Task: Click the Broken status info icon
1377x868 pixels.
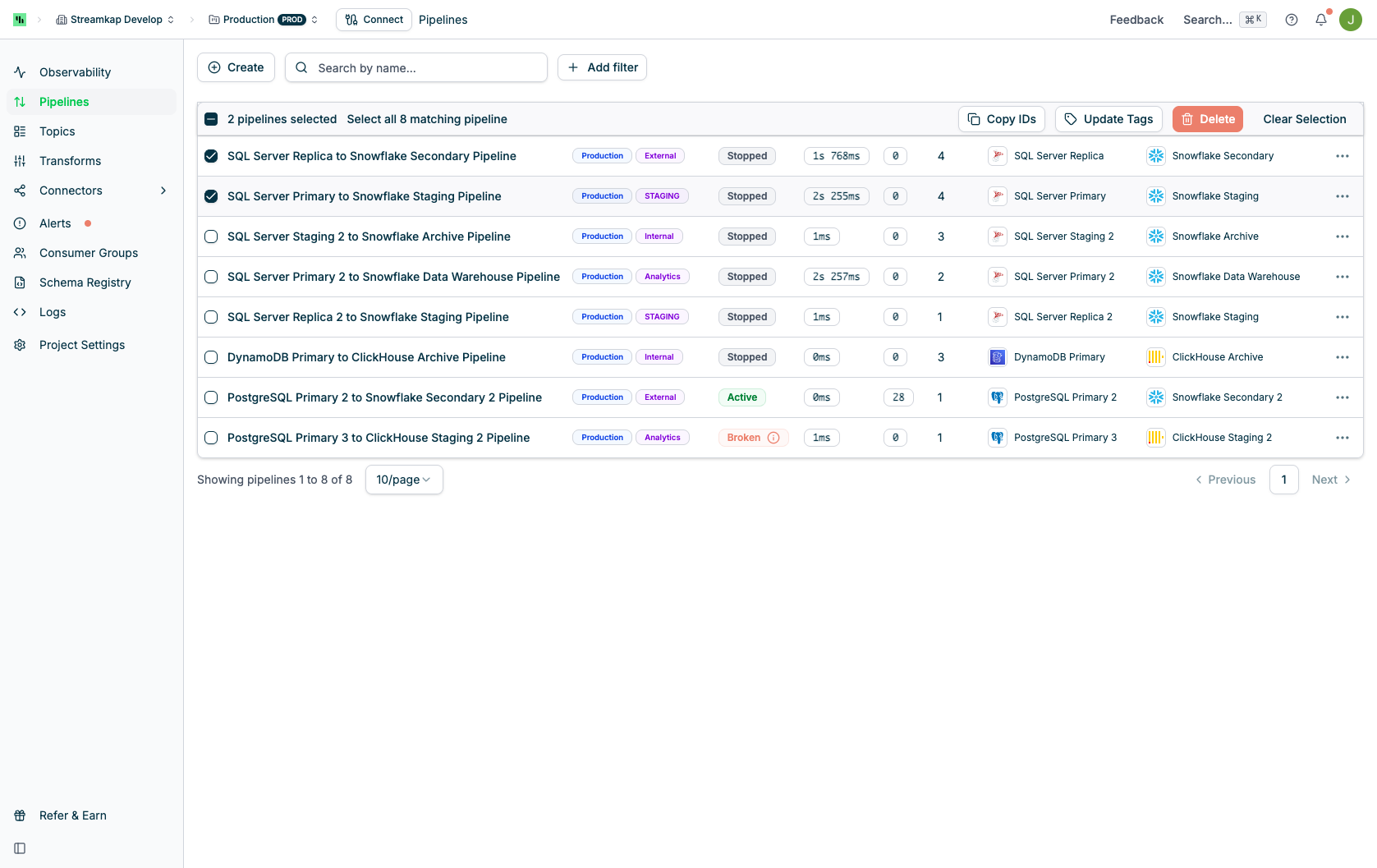Action: point(773,438)
